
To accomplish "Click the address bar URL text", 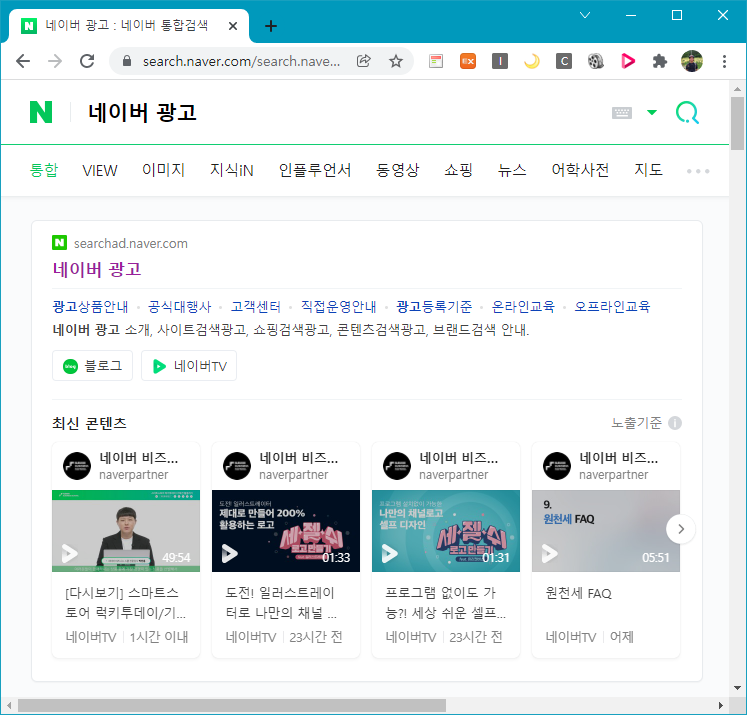I will point(241,61).
